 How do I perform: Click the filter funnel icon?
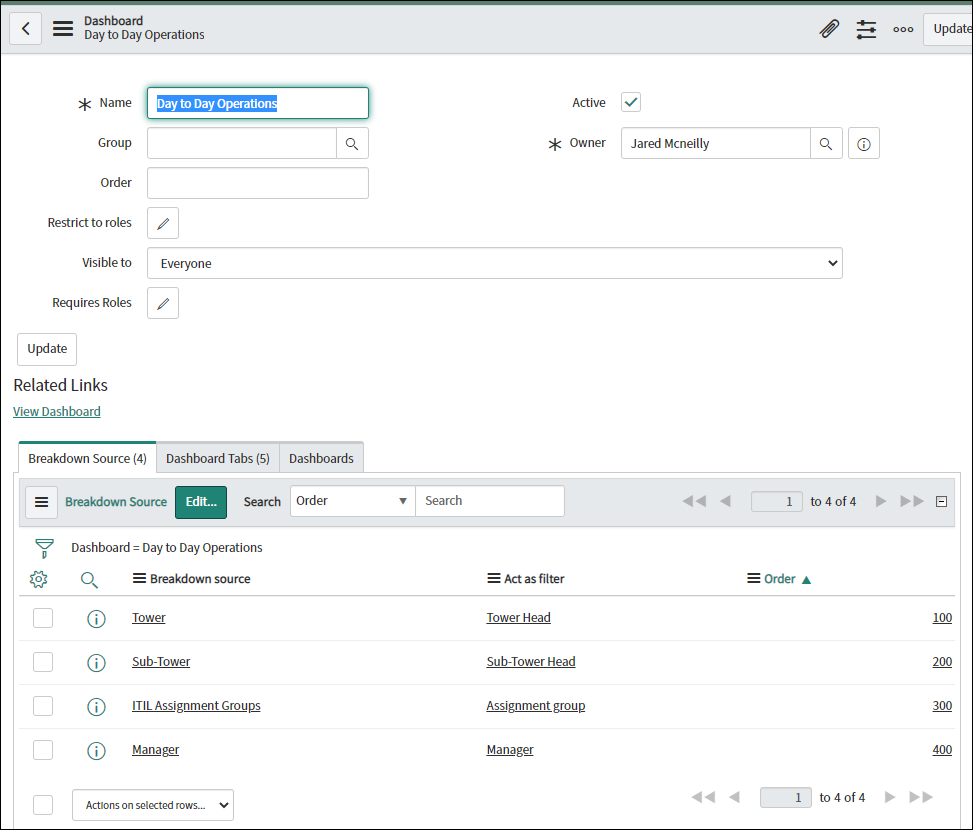pyautogui.click(x=44, y=548)
